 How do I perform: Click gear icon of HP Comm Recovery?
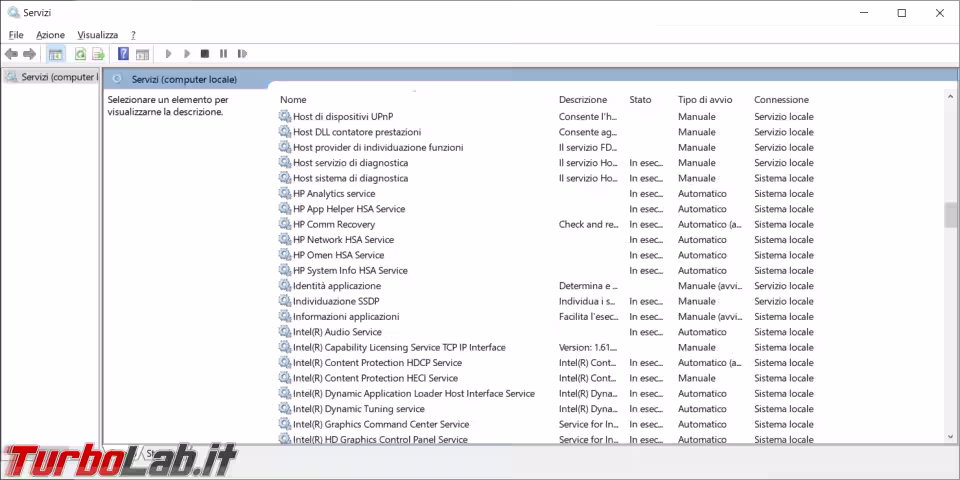point(285,224)
